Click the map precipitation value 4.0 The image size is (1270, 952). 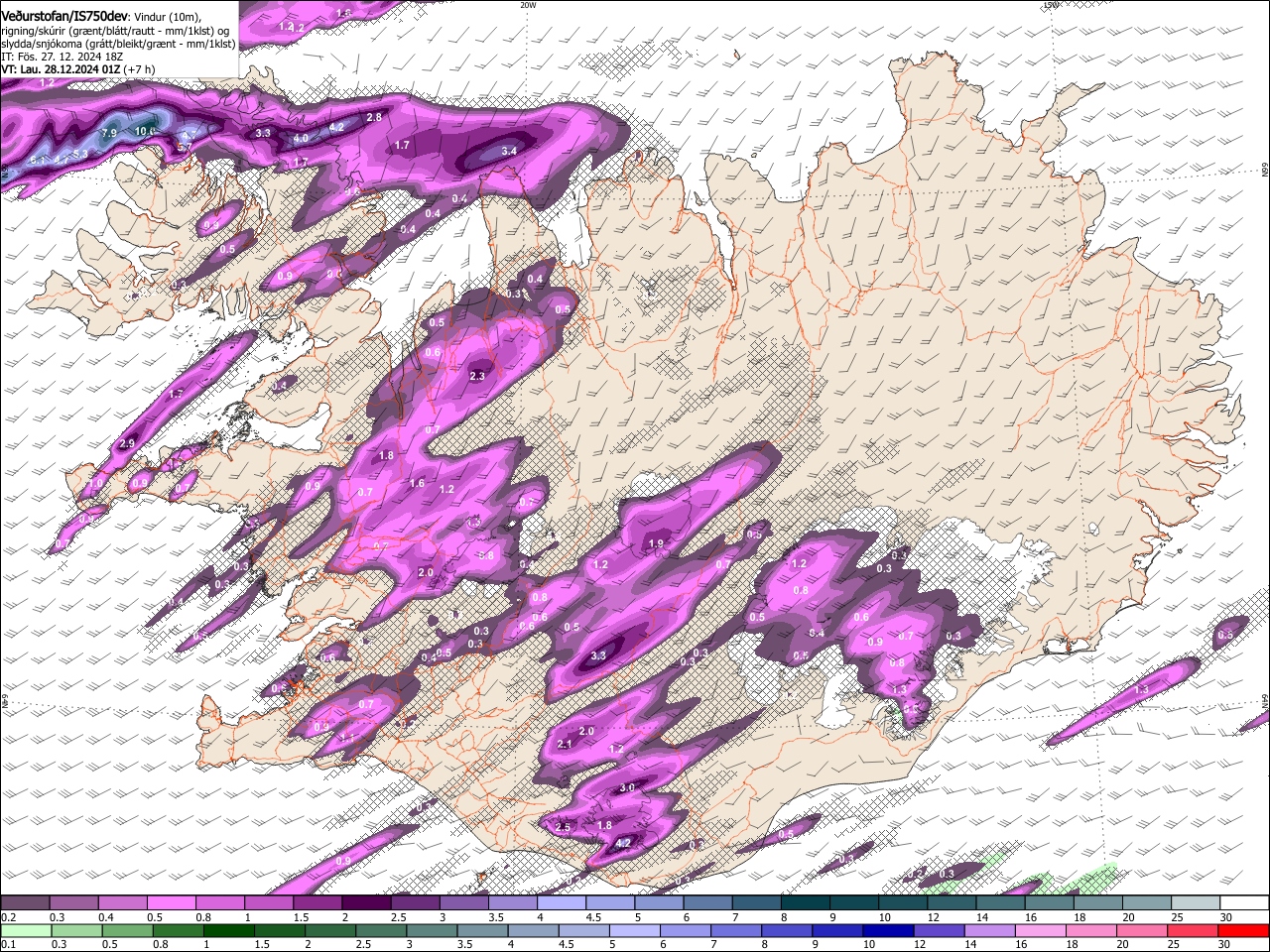pyautogui.click(x=301, y=138)
